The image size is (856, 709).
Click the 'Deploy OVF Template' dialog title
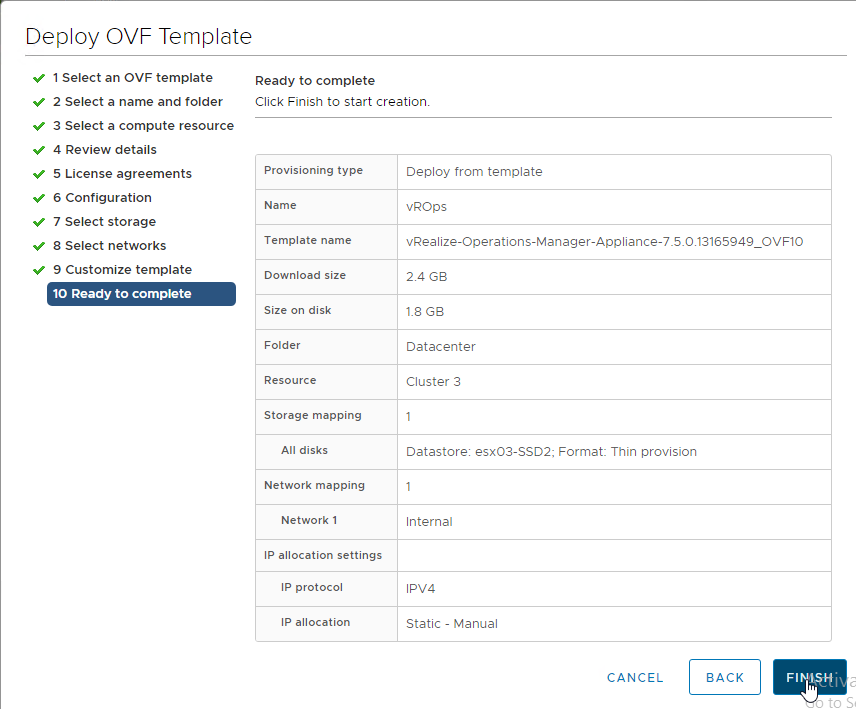click(x=139, y=37)
